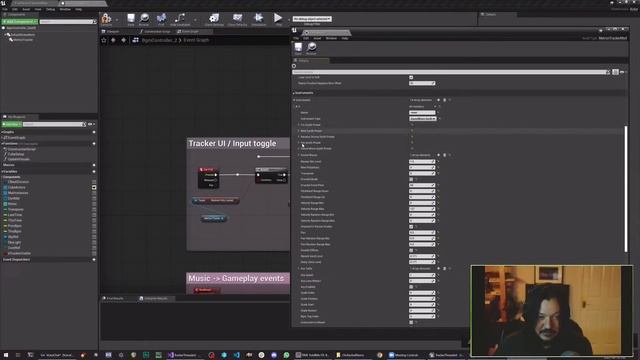Go back in graph navigation history
640x360 pixels.
point(113,40)
